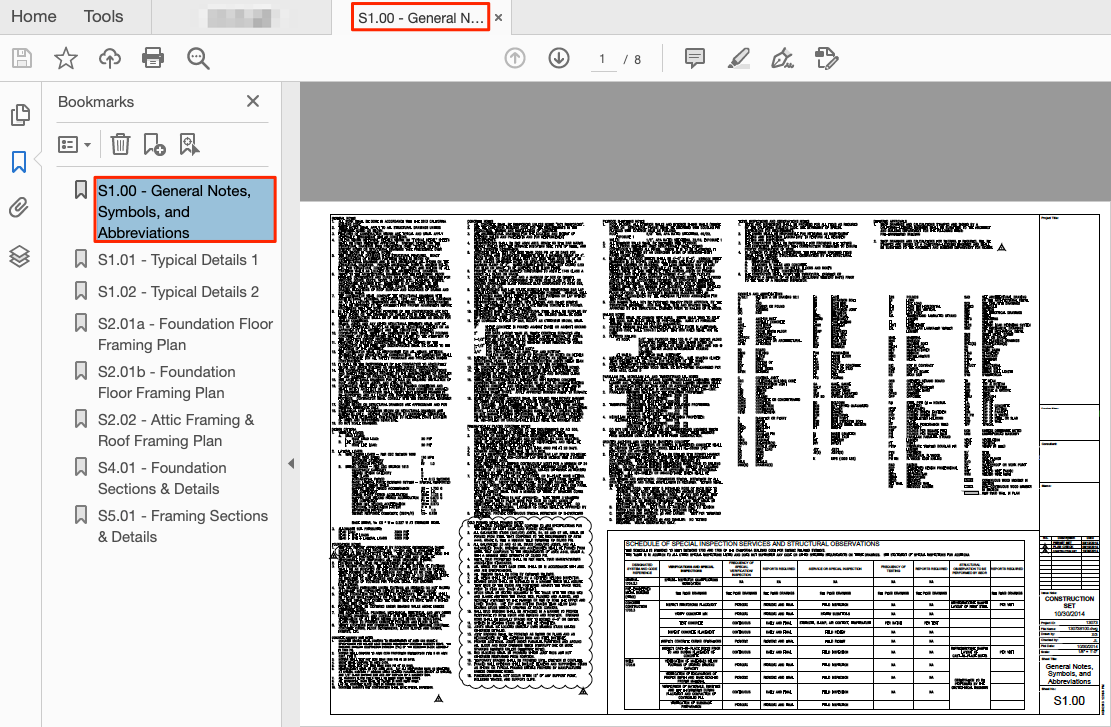Click the page number input field

coord(603,59)
